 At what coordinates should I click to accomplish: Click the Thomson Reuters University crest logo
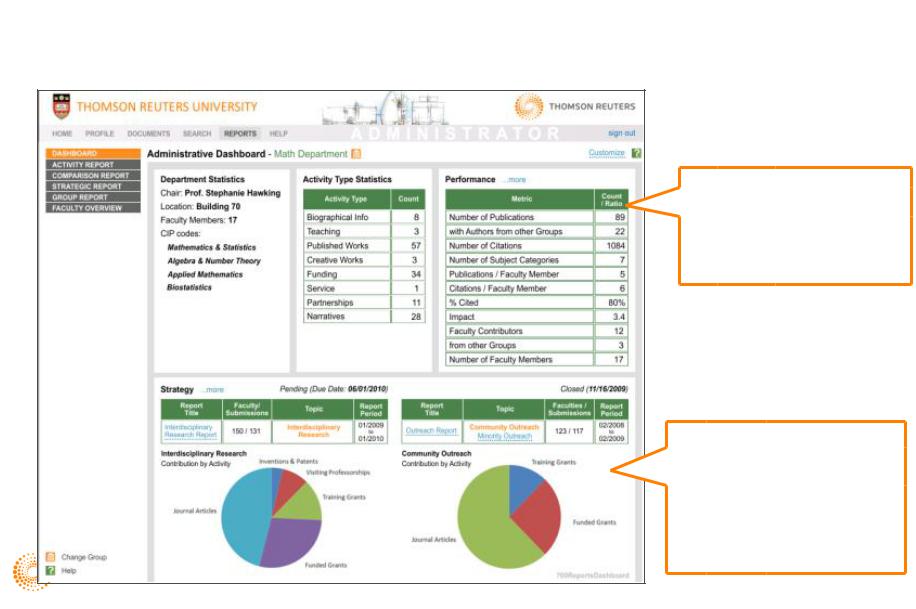(x=61, y=106)
